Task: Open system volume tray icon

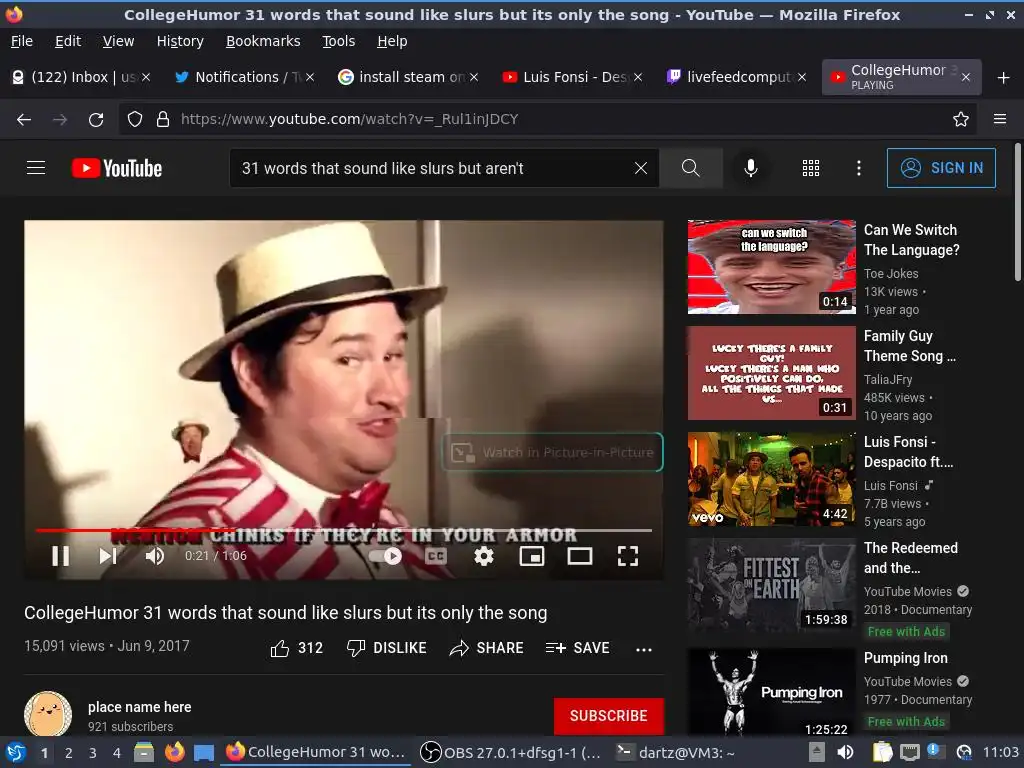Action: [845, 753]
